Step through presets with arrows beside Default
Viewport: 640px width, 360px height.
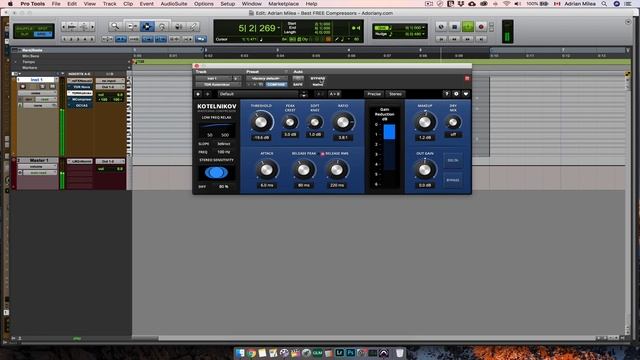coord(304,94)
